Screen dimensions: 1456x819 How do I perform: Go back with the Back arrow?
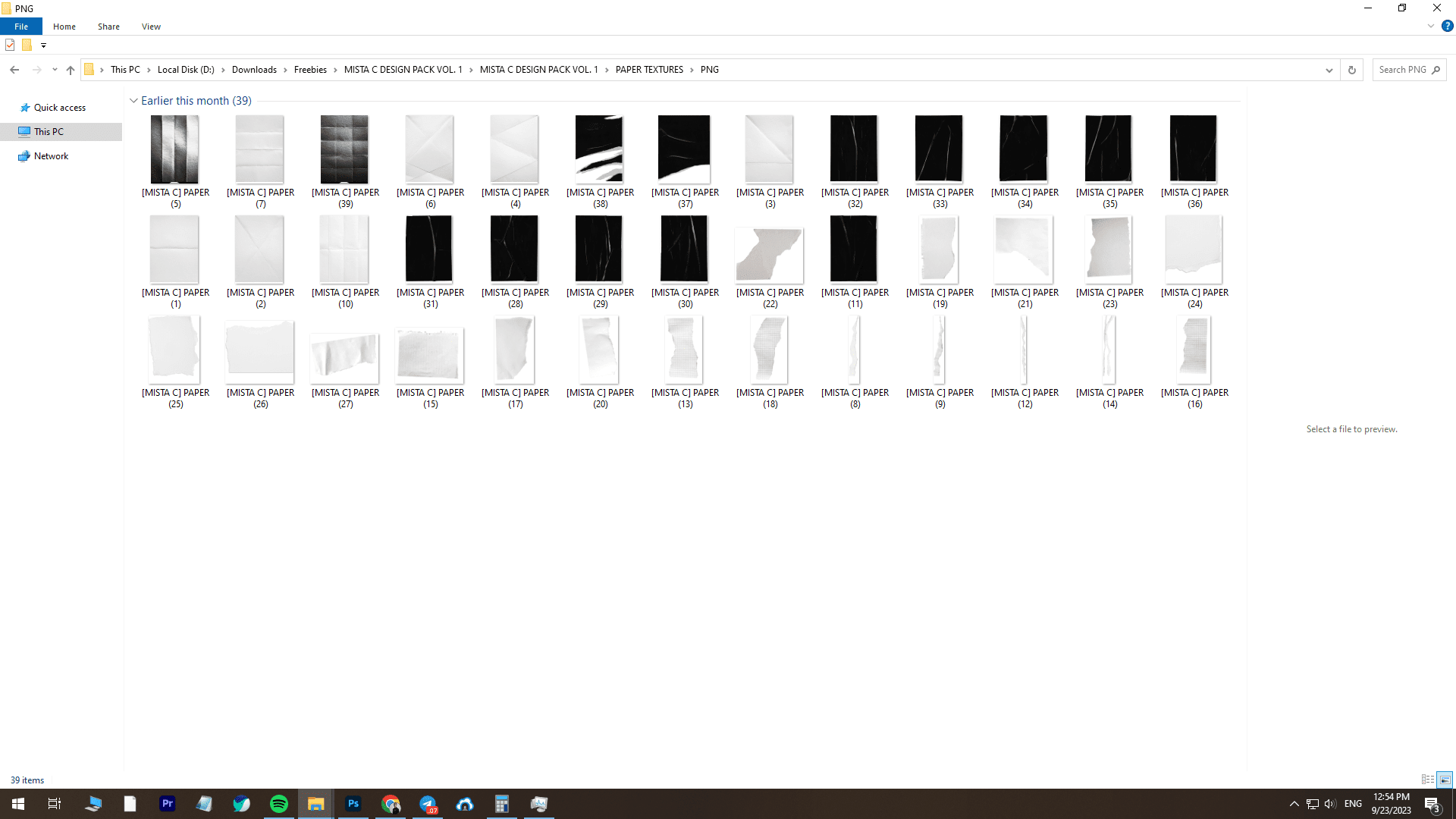pyautogui.click(x=14, y=70)
